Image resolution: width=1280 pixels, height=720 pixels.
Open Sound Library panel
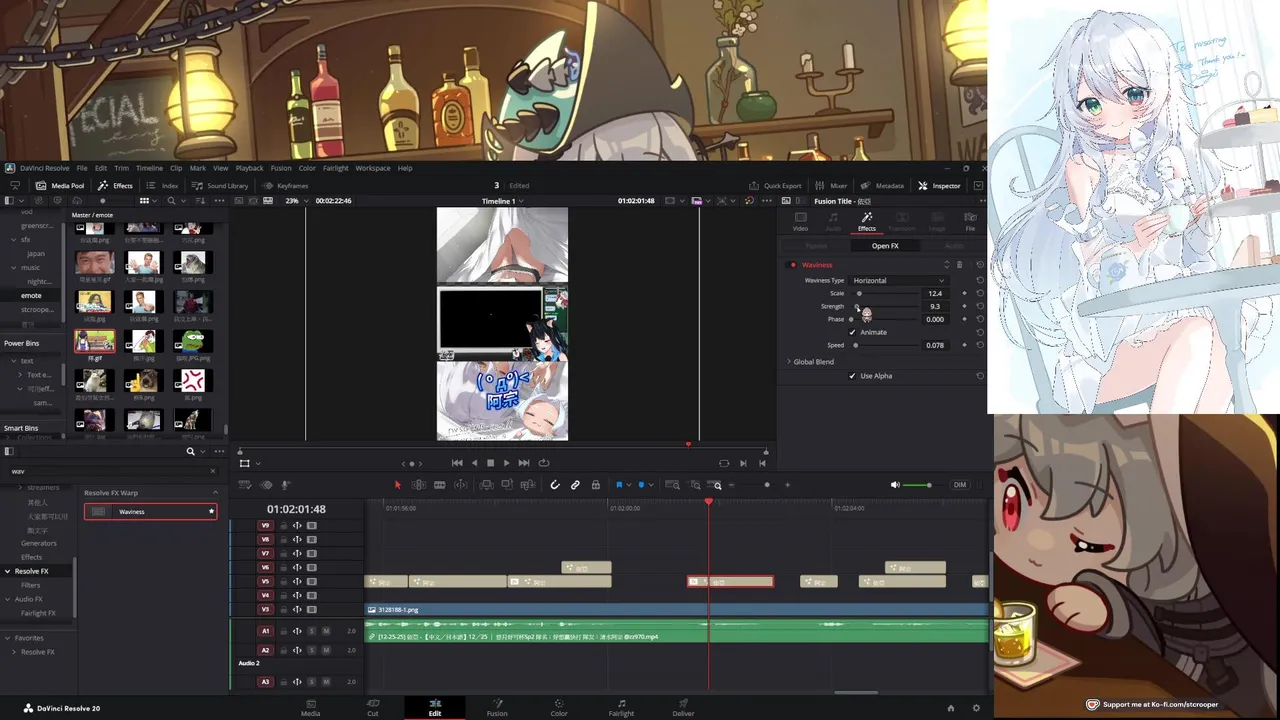click(220, 185)
